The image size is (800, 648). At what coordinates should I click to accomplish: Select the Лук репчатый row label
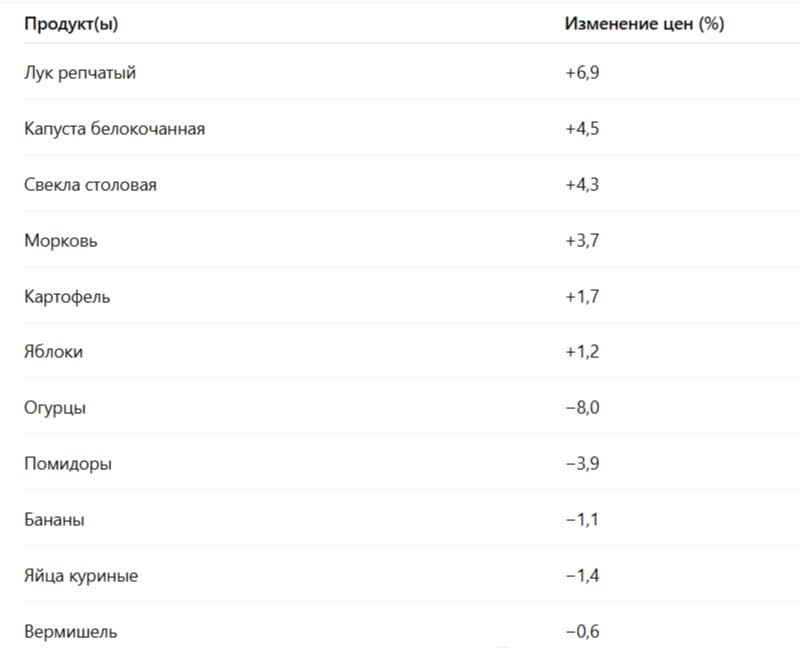pyautogui.click(x=80, y=73)
